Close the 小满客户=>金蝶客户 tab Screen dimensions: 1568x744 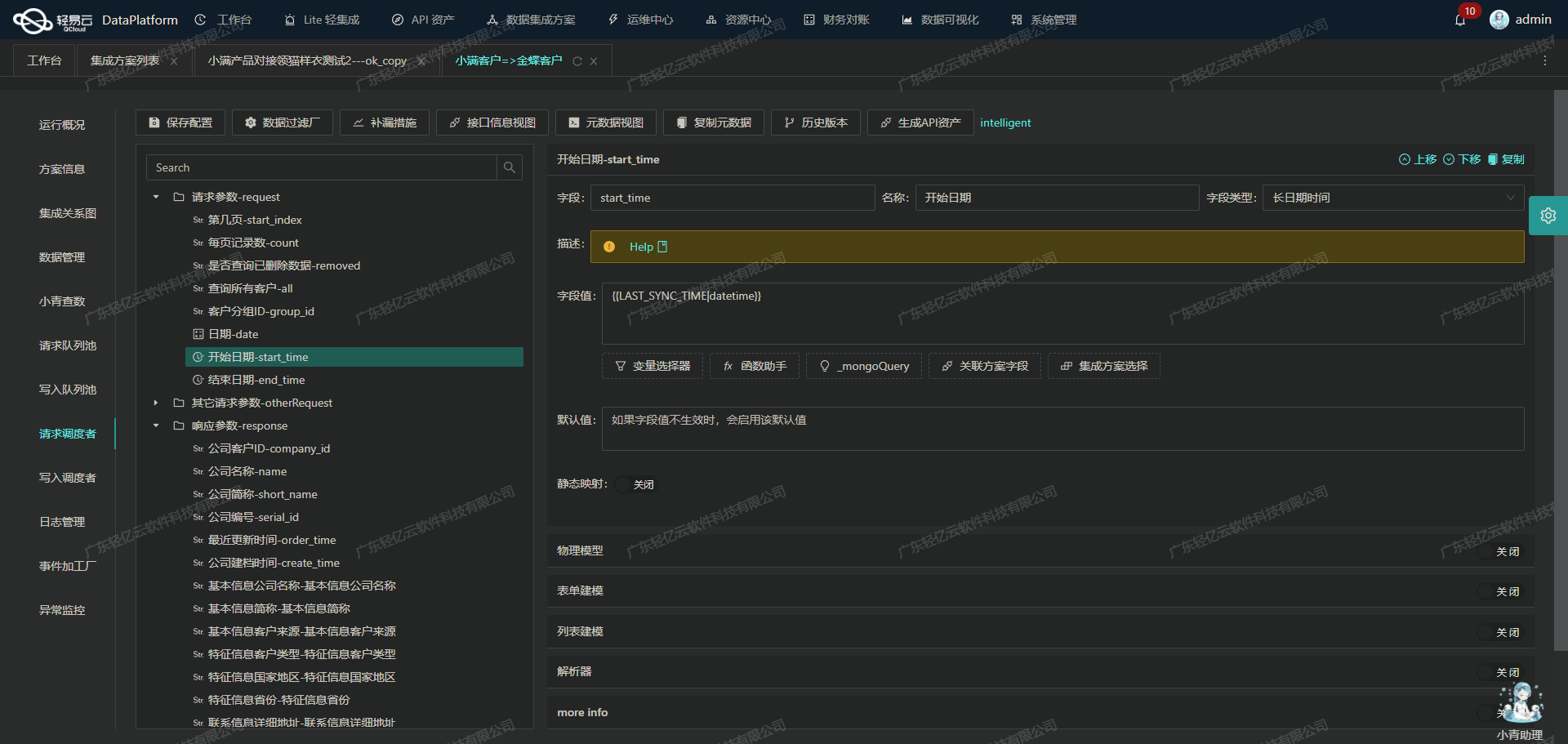594,61
